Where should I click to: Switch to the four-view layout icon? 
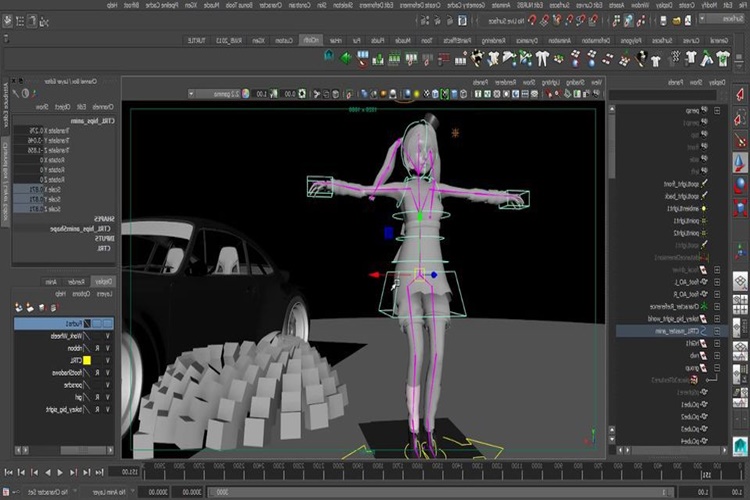[740, 304]
